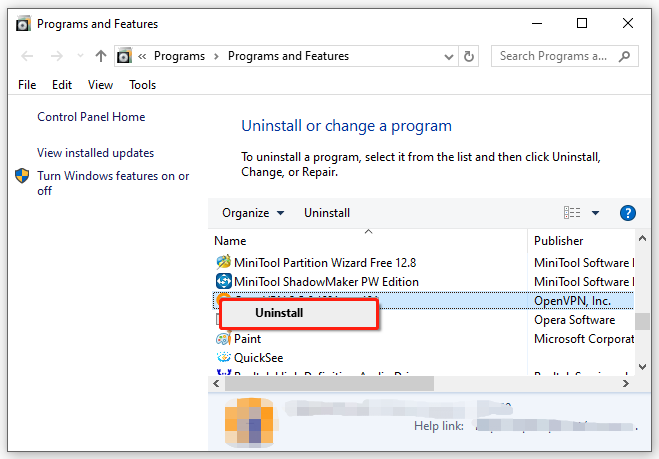Select the QuickSee program icon
The image size is (659, 459).
pyautogui.click(x=224, y=357)
